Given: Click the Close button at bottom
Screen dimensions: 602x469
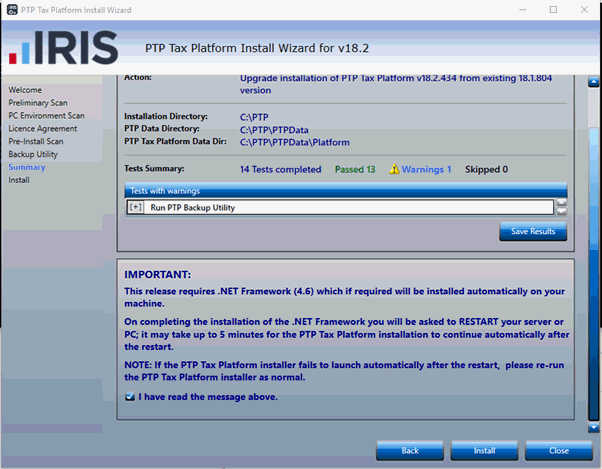Looking at the screenshot, I should click(x=559, y=450).
